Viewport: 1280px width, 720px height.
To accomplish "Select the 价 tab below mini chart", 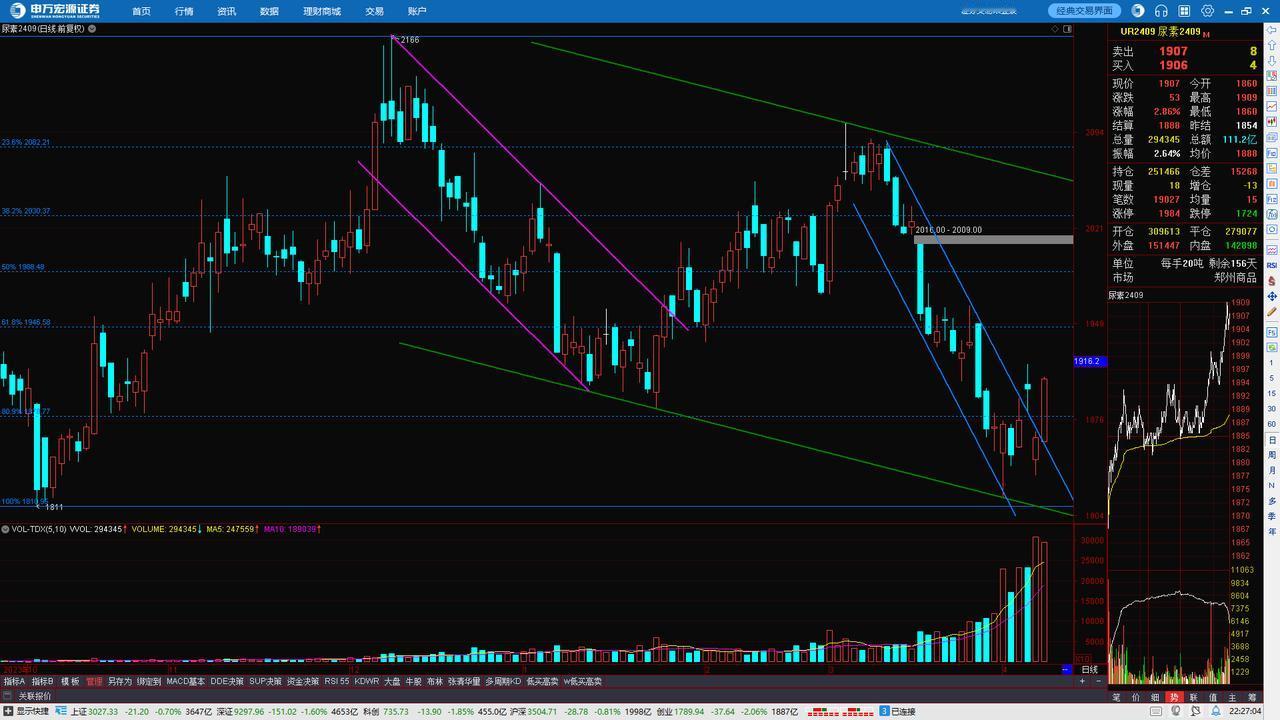I will (x=1136, y=698).
